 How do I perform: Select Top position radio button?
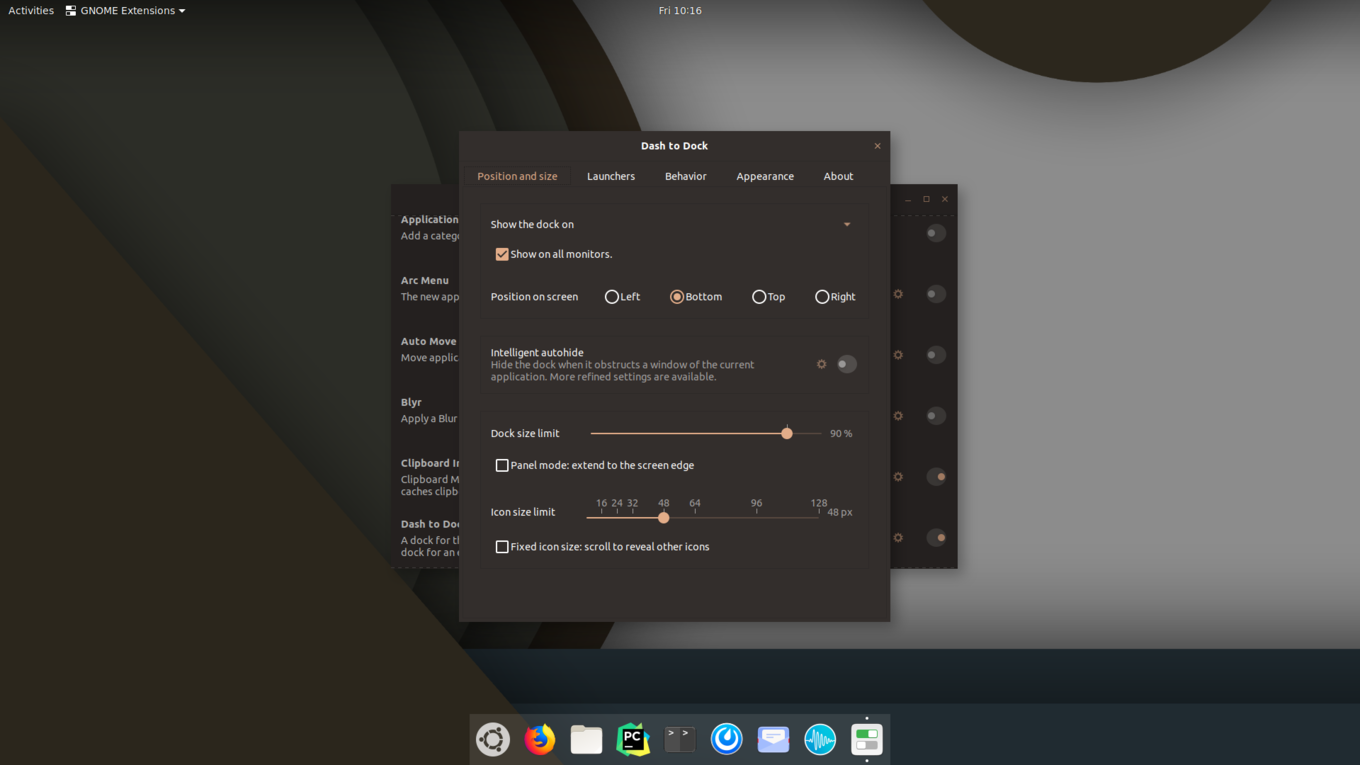(x=759, y=297)
